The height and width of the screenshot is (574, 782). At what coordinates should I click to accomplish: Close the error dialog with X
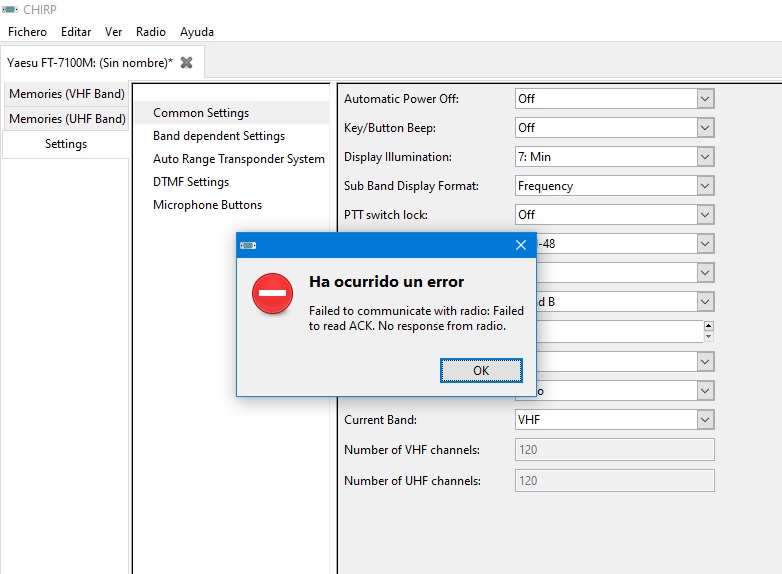pos(521,245)
